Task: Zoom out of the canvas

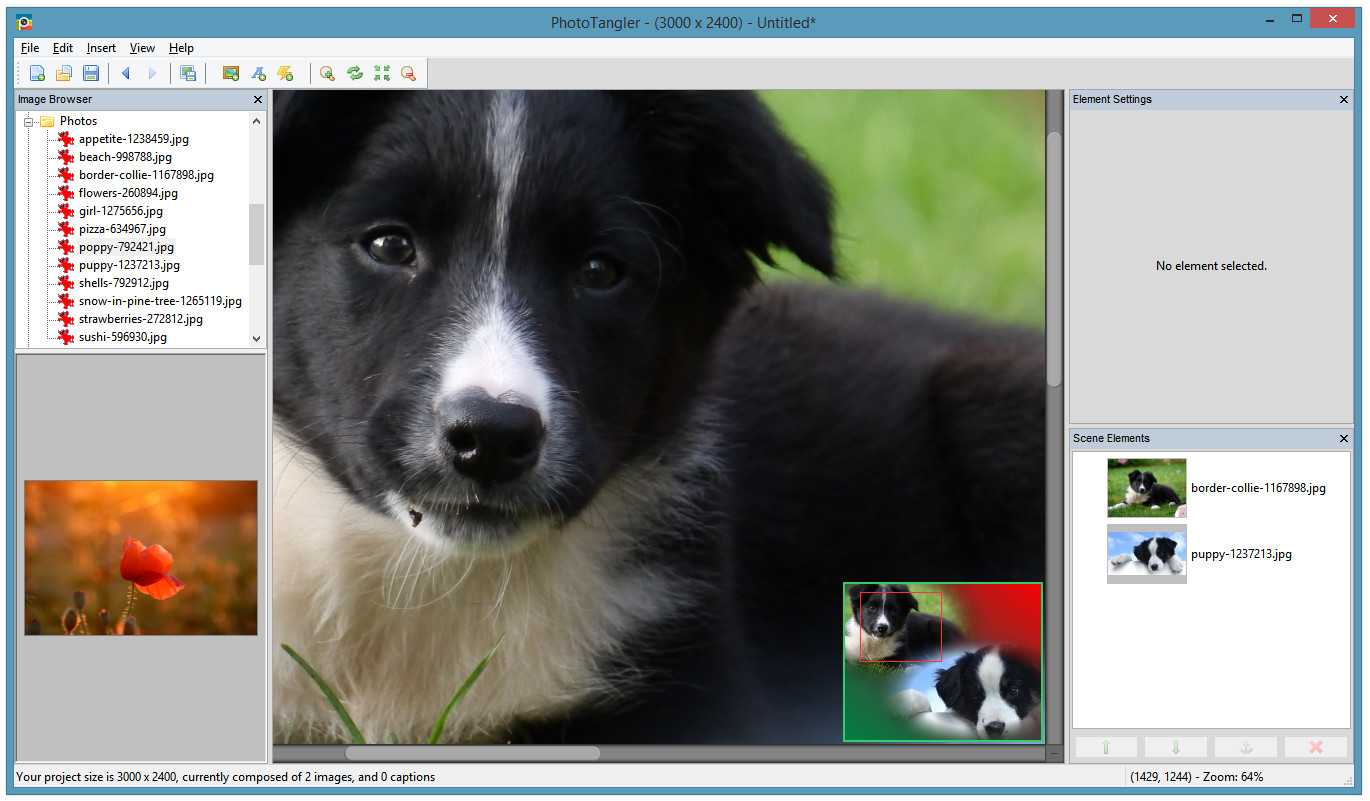Action: pyautogui.click(x=408, y=72)
